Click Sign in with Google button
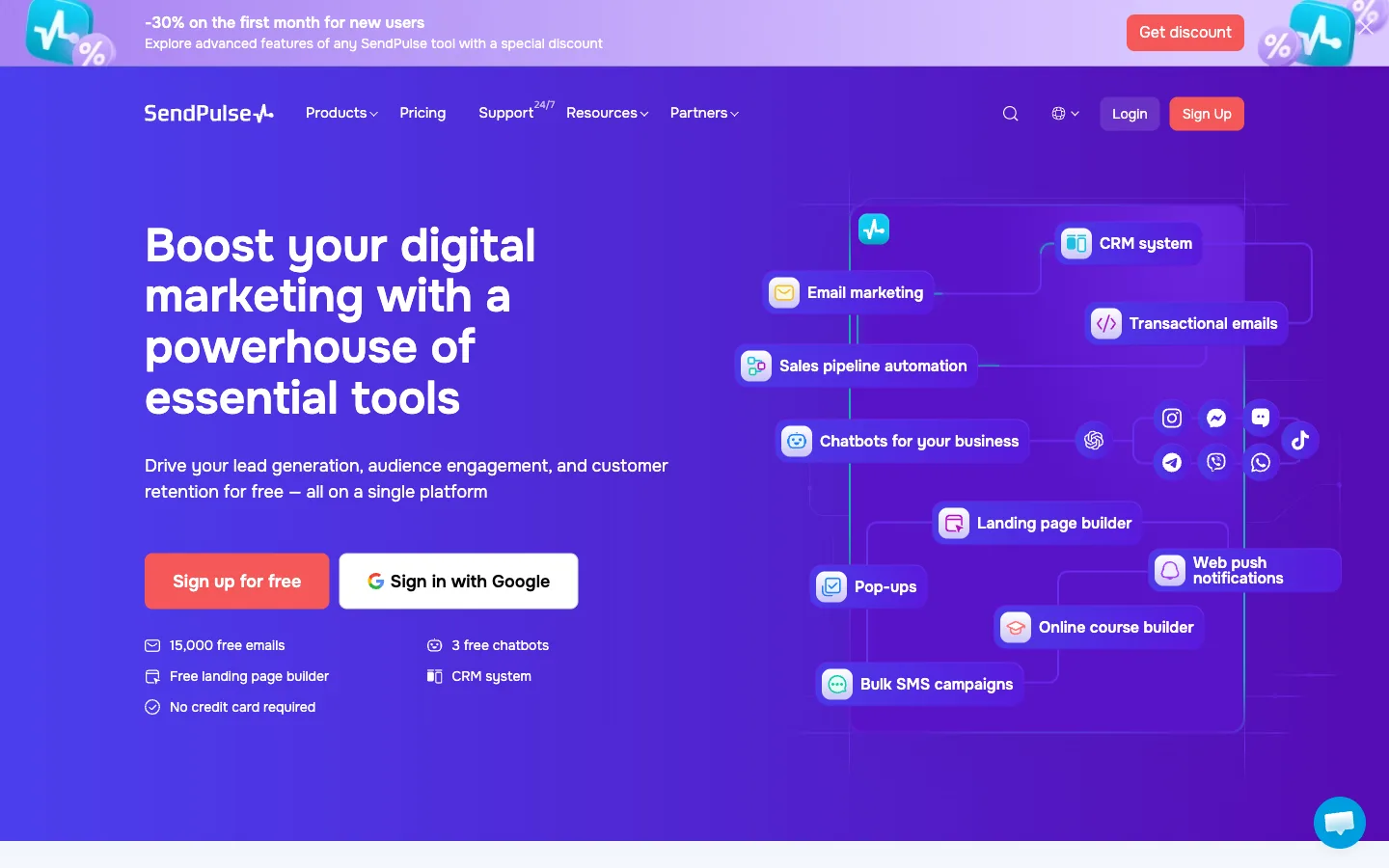1389x868 pixels. pyautogui.click(x=458, y=581)
